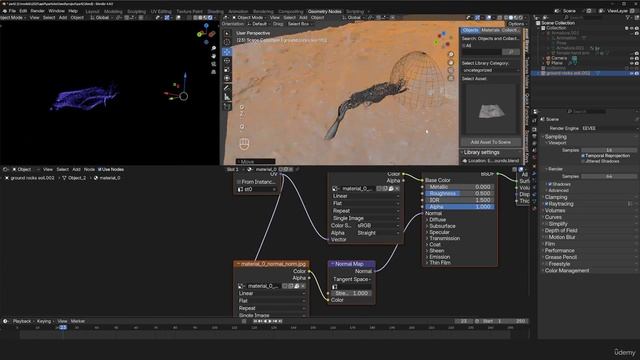Click the Blender logo menu icon
Viewport: 640px width, 360px height.
click(4, 11)
